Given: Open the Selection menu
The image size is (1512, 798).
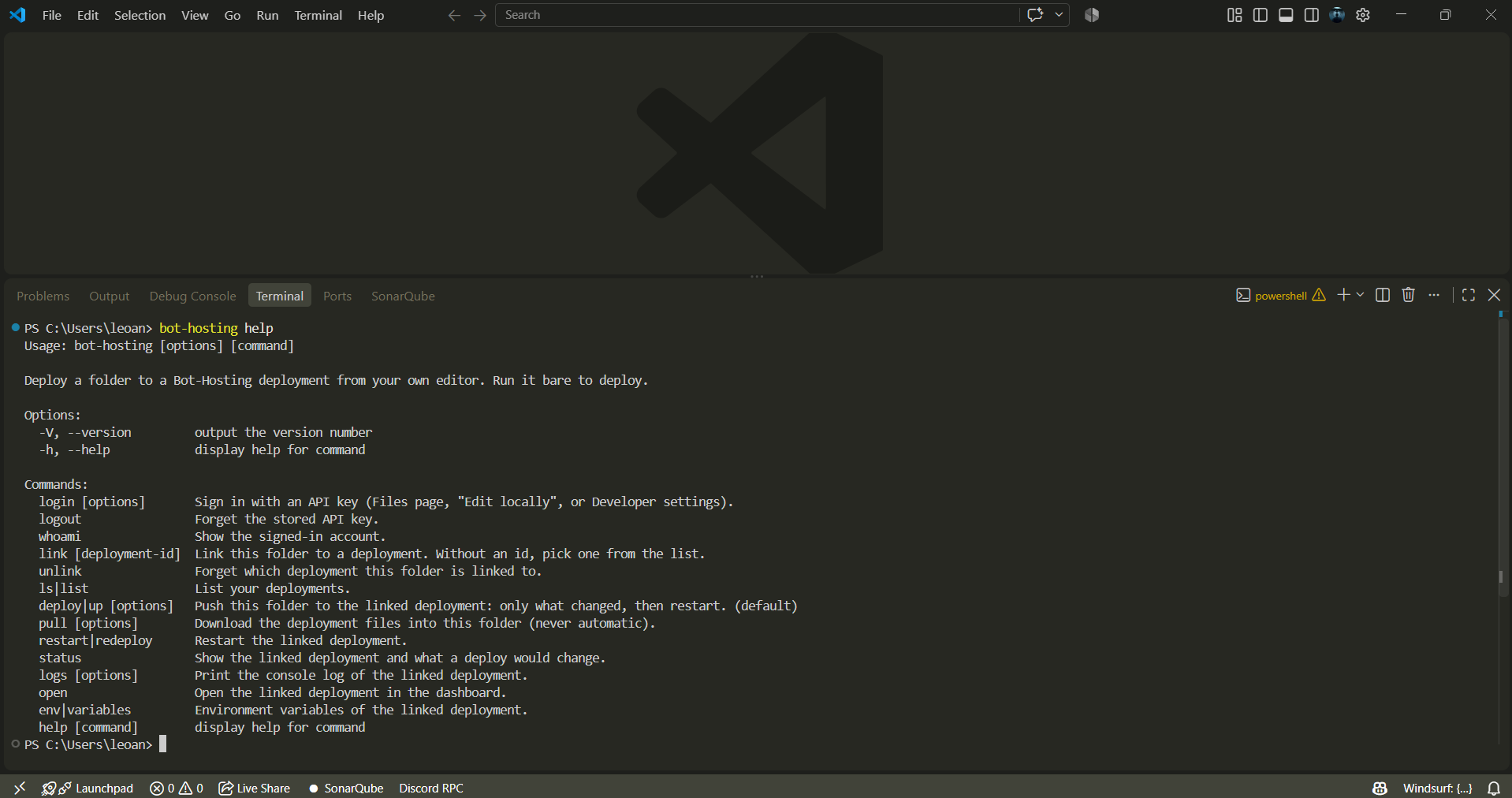Looking at the screenshot, I should (140, 15).
